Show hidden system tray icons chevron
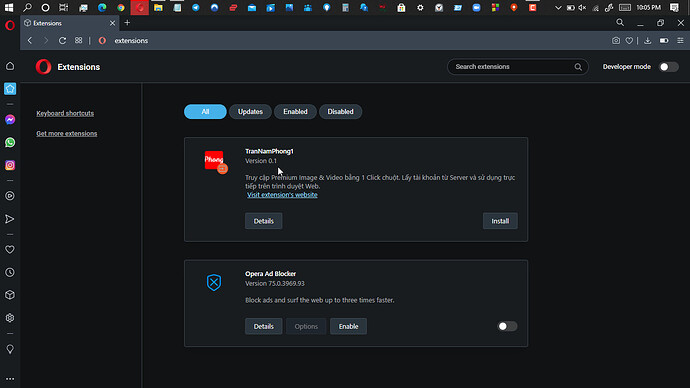690x388 pixels. [x=558, y=7]
